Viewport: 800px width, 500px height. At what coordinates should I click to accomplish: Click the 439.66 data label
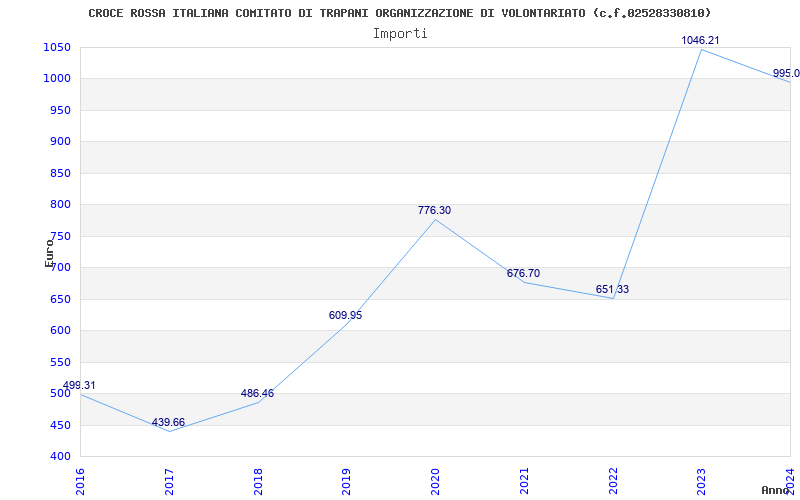point(168,422)
